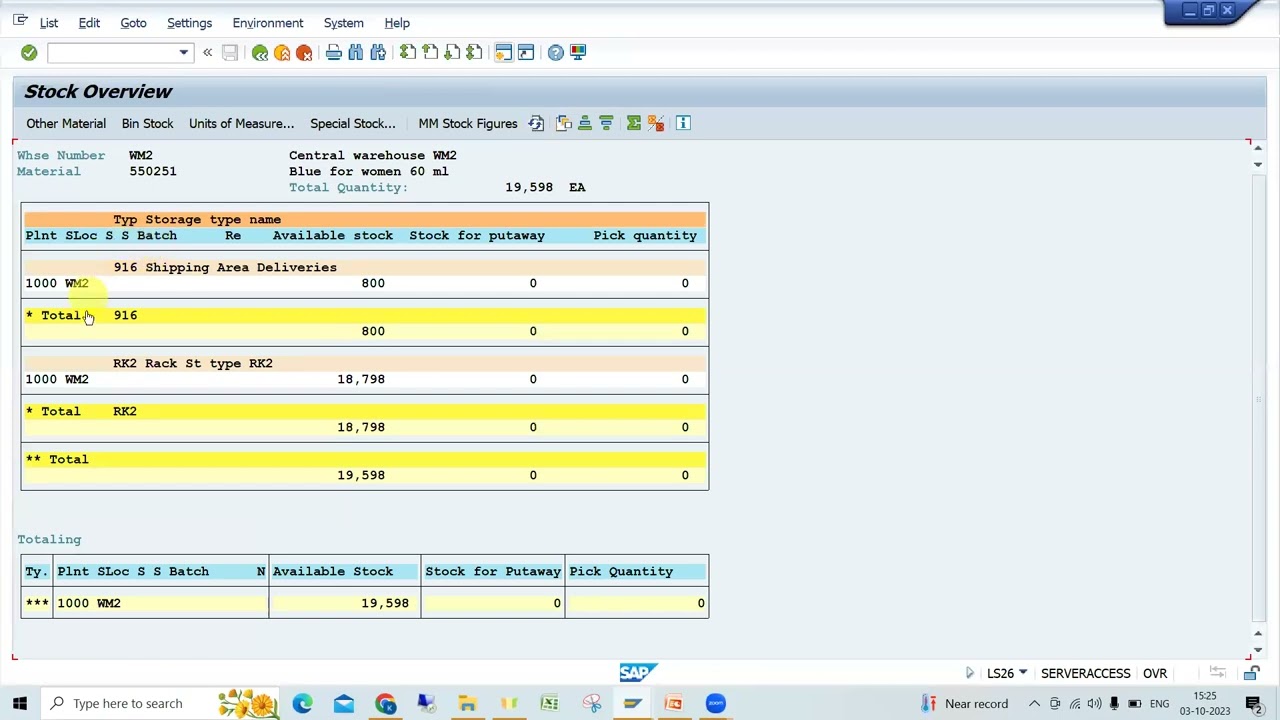Click the blue Information icon
Viewport: 1280px width, 720px height.
683,123
